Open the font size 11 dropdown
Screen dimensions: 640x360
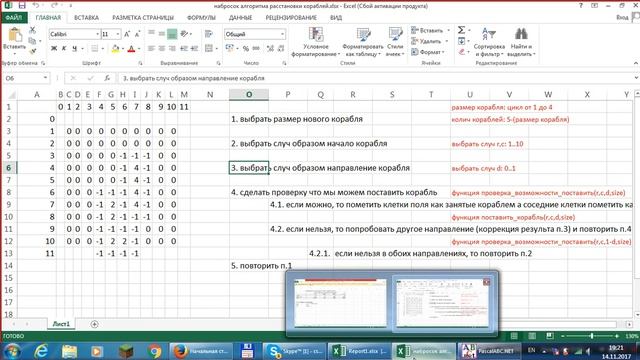pos(118,34)
